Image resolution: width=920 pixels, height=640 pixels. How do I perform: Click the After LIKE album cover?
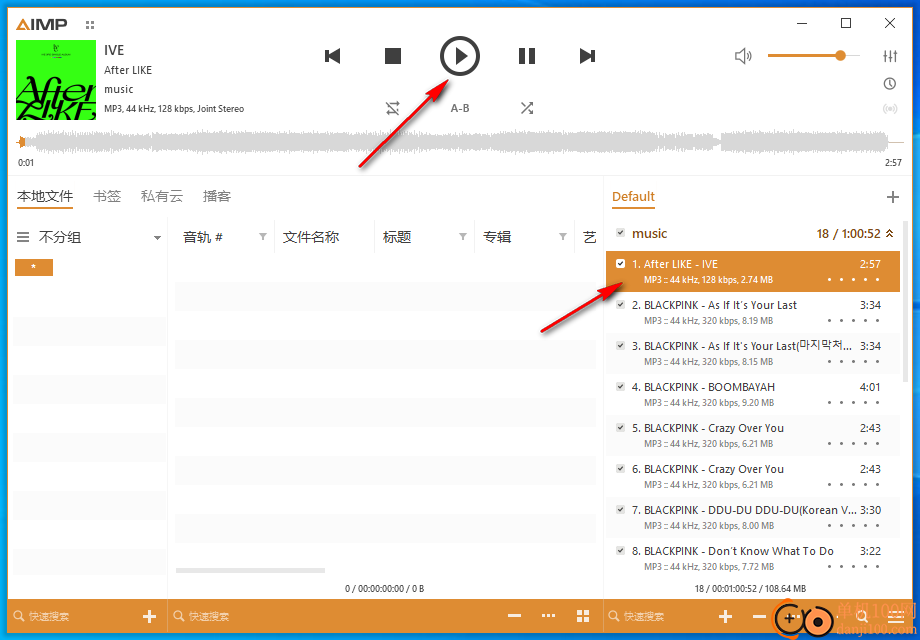pyautogui.click(x=56, y=80)
